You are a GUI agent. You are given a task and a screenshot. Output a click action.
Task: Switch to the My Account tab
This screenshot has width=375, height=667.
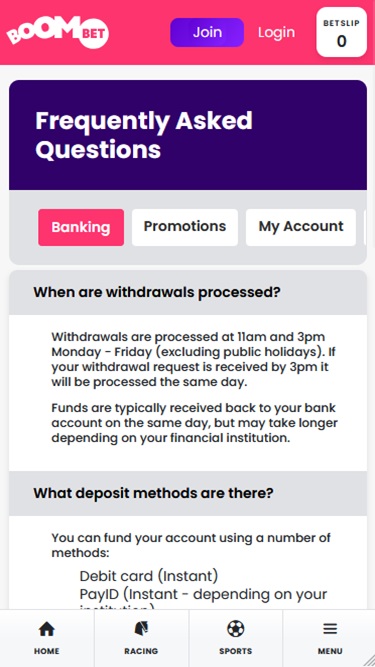[301, 227]
